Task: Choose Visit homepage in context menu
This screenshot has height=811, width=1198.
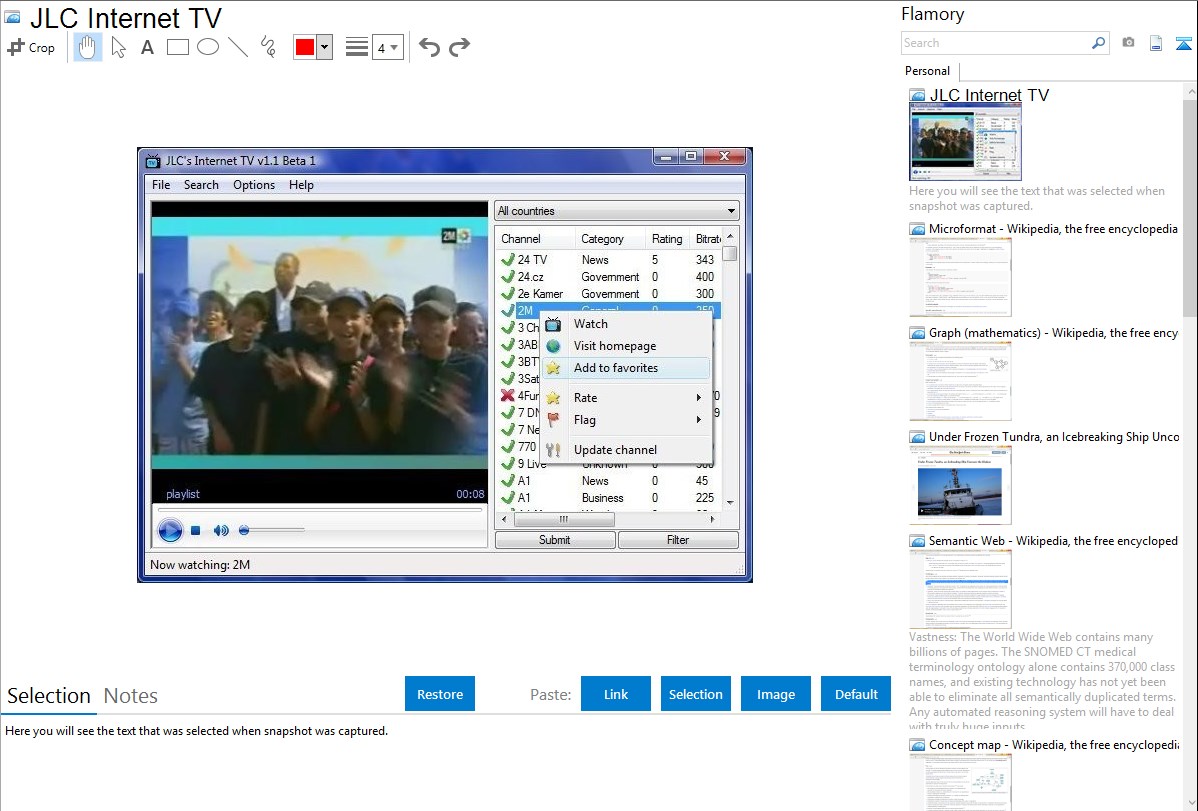Action: click(x=626, y=345)
